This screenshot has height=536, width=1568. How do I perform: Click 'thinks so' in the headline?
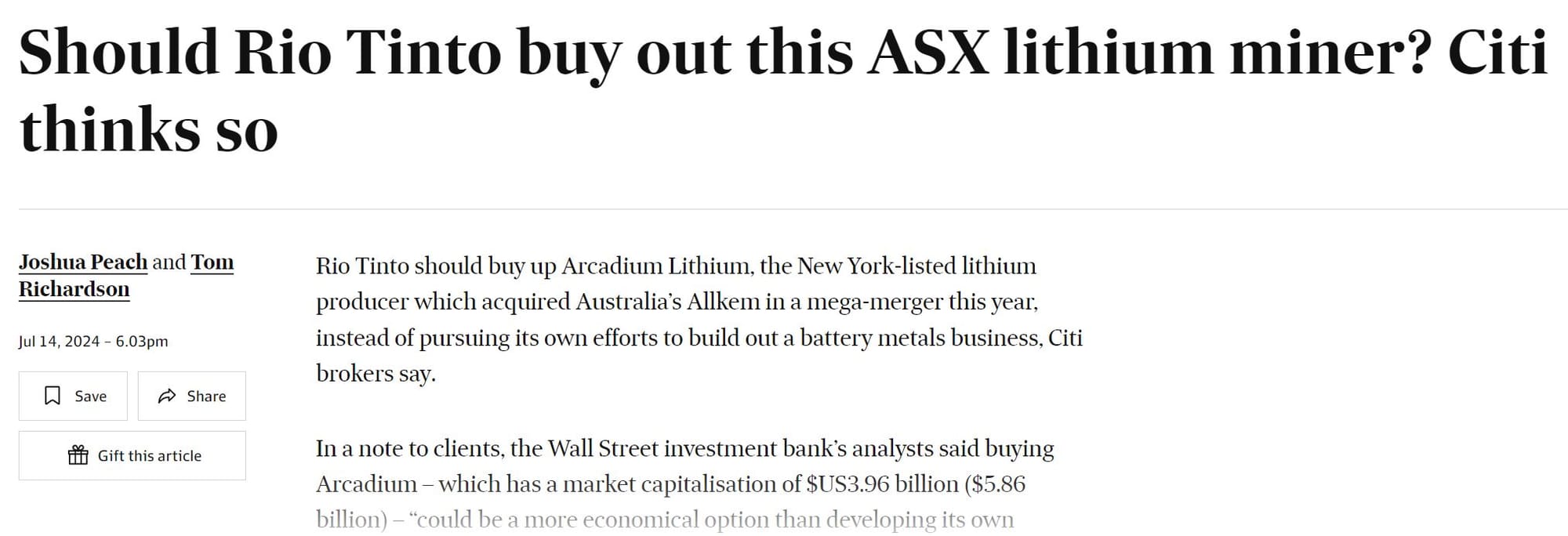149,129
